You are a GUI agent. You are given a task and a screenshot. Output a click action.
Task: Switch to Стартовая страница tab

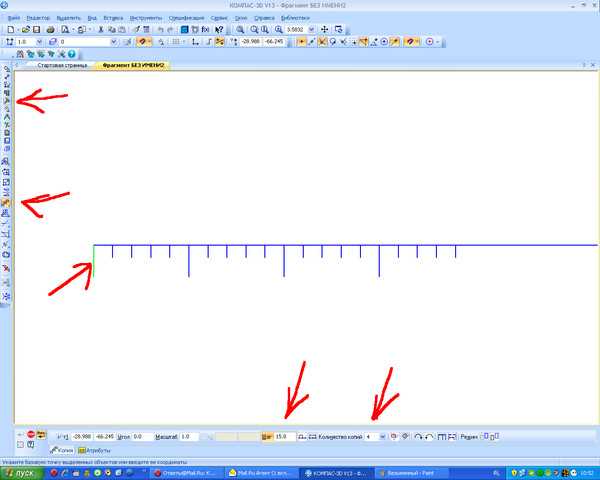62,65
